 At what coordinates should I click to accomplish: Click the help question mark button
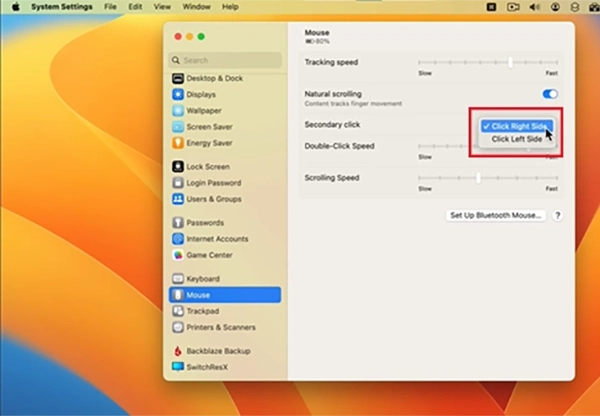pyautogui.click(x=558, y=215)
